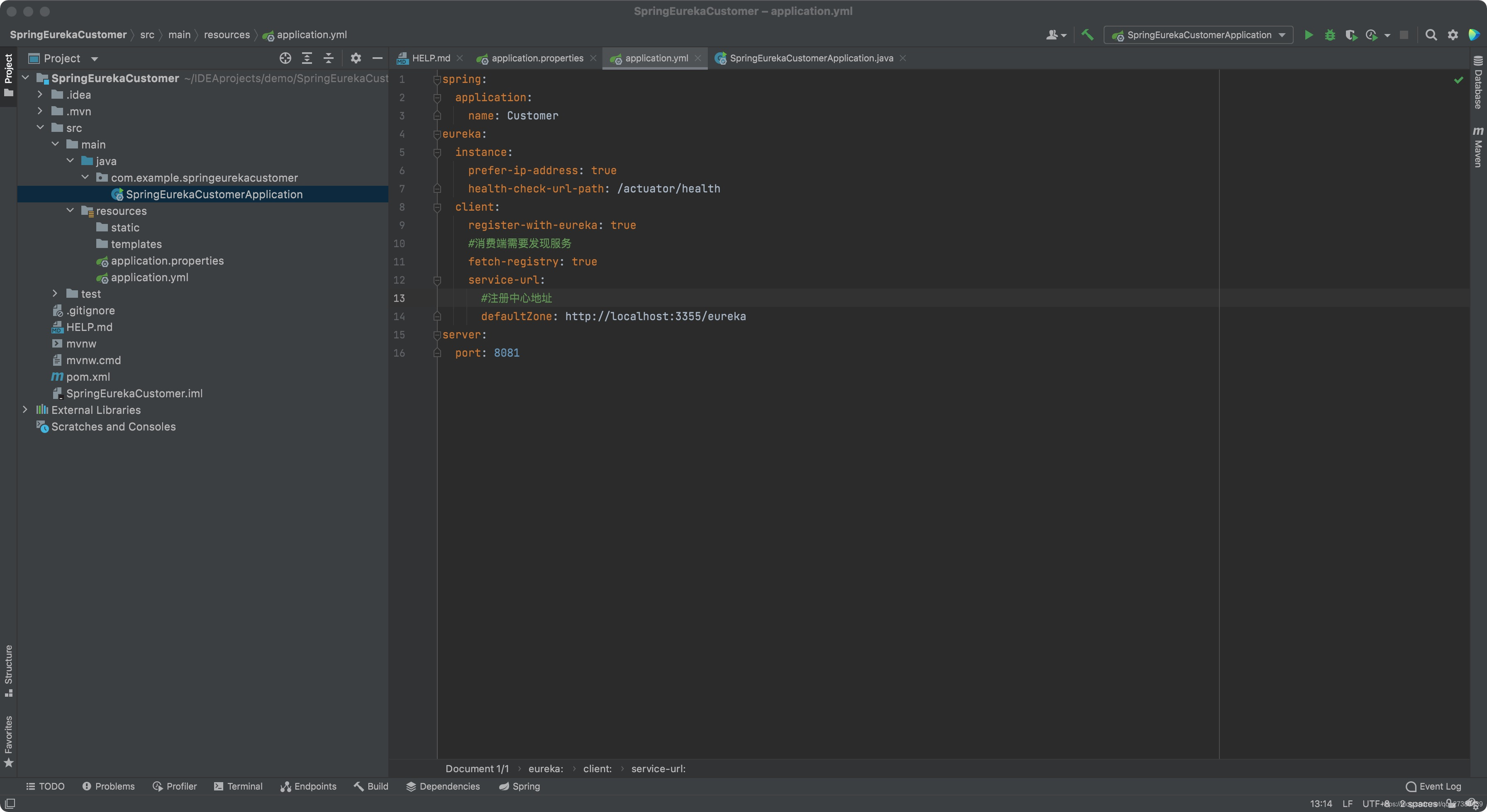This screenshot has width=1487, height=812.
Task: Click Collapse All icon in Project panel
Action: pyautogui.click(x=329, y=58)
